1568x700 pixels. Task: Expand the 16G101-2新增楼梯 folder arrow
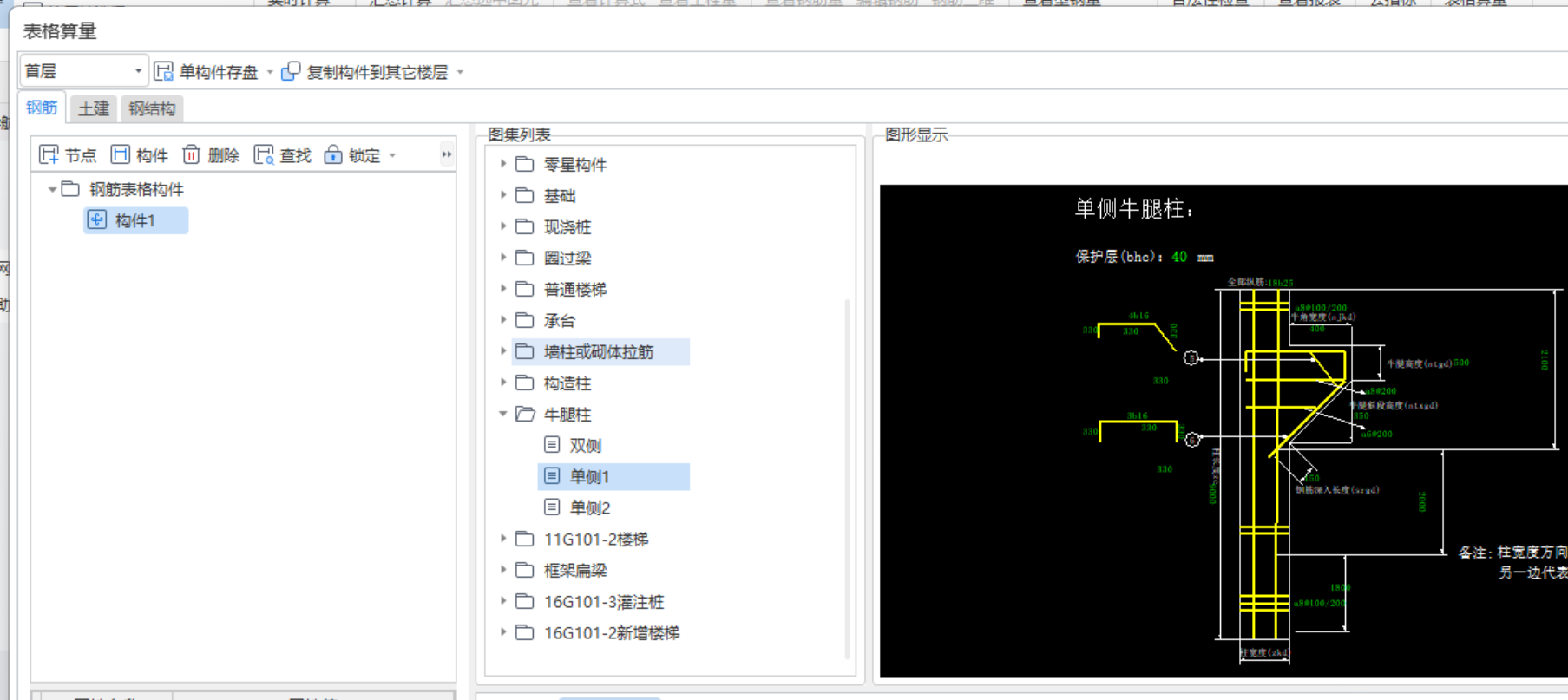[x=503, y=631]
